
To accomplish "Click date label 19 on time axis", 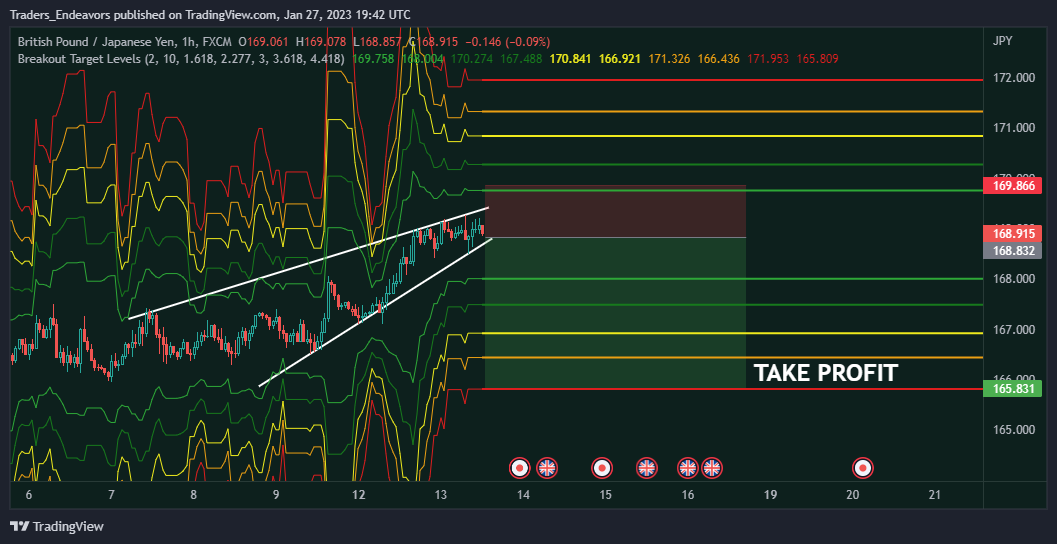I will [770, 495].
